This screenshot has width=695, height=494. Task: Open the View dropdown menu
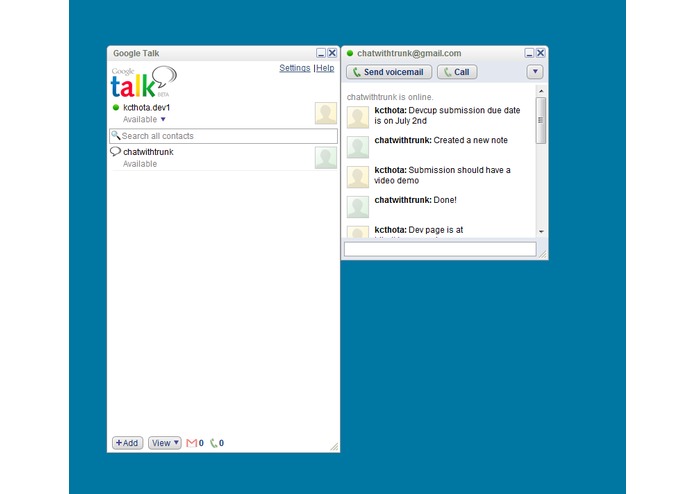click(x=164, y=443)
